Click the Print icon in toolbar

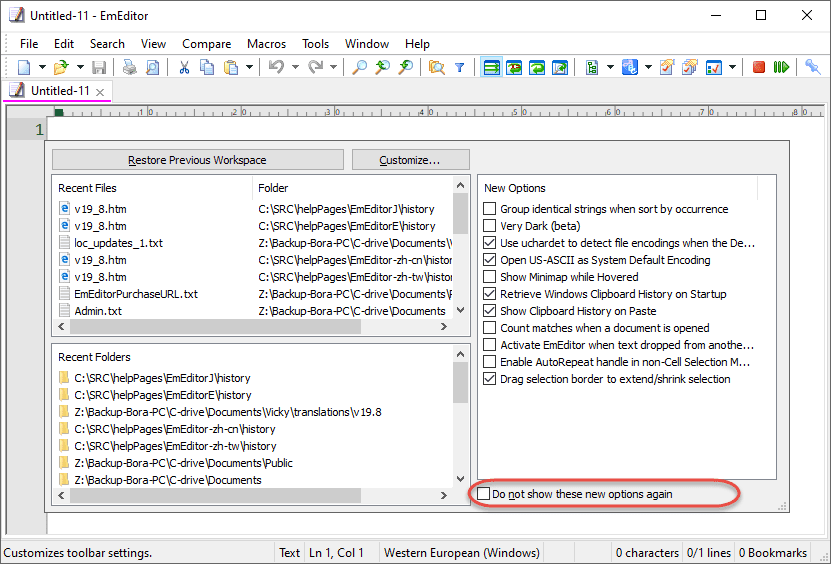point(130,67)
